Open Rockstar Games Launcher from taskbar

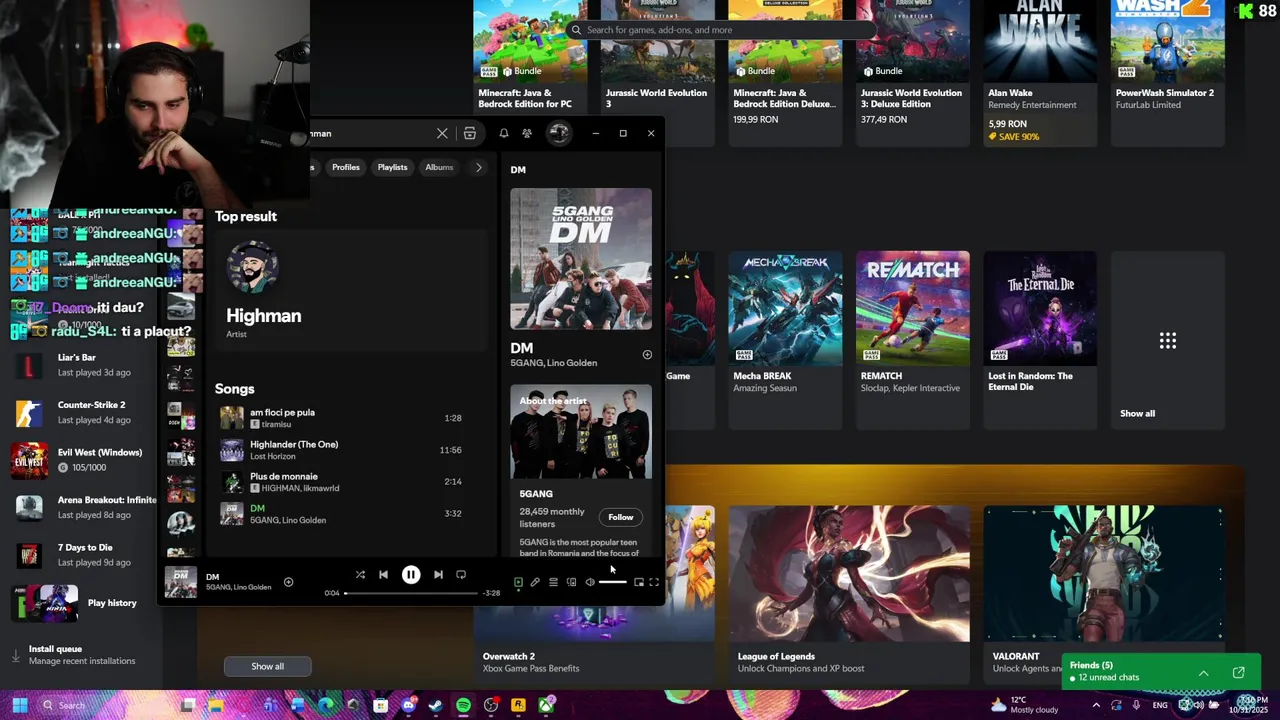click(518, 705)
